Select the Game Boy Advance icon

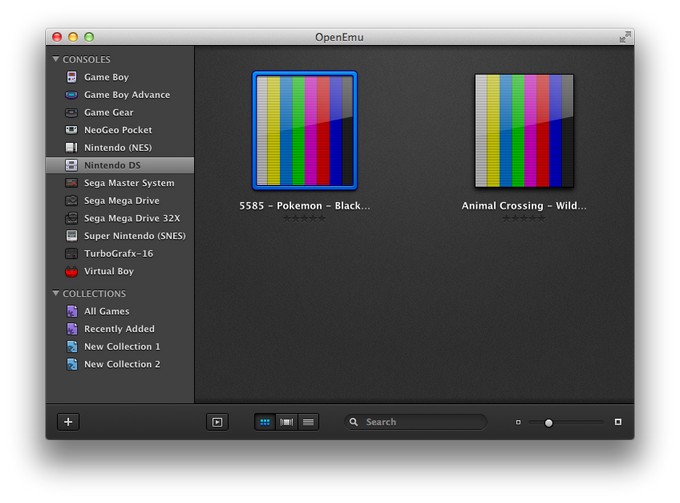click(71, 95)
